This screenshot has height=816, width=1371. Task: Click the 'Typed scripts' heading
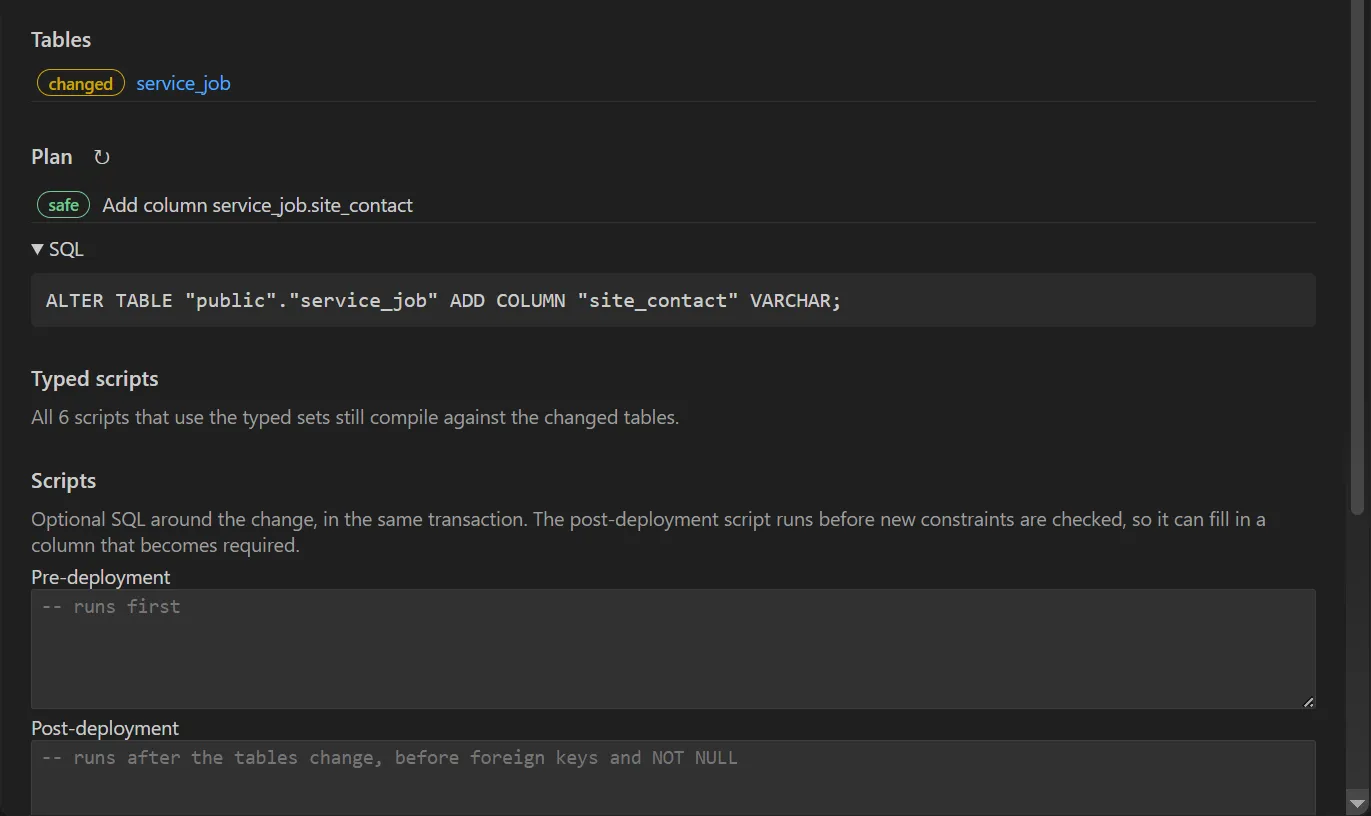[95, 379]
